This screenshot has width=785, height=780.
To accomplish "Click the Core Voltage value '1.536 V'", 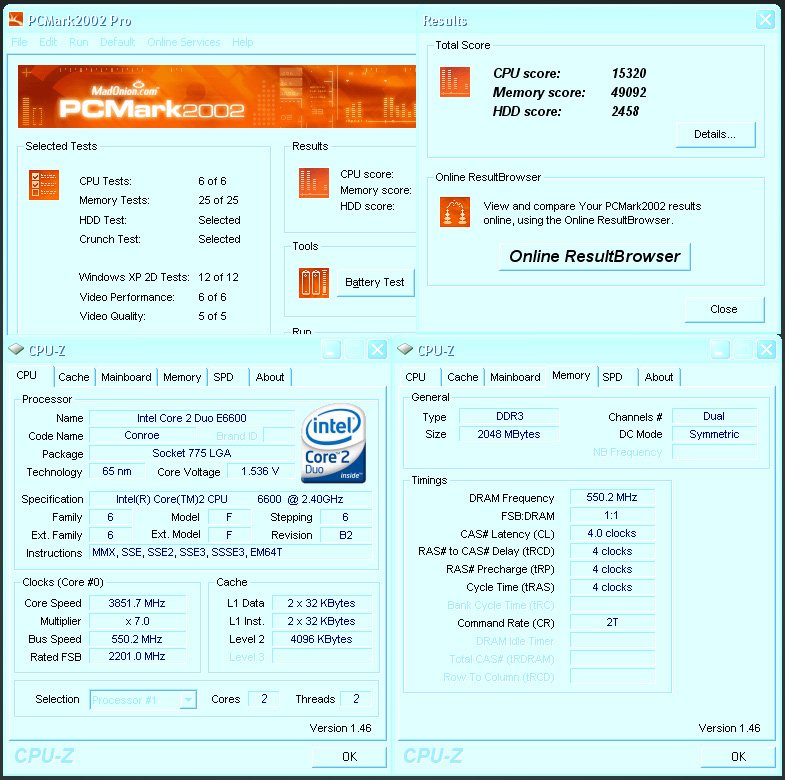I will [261, 472].
